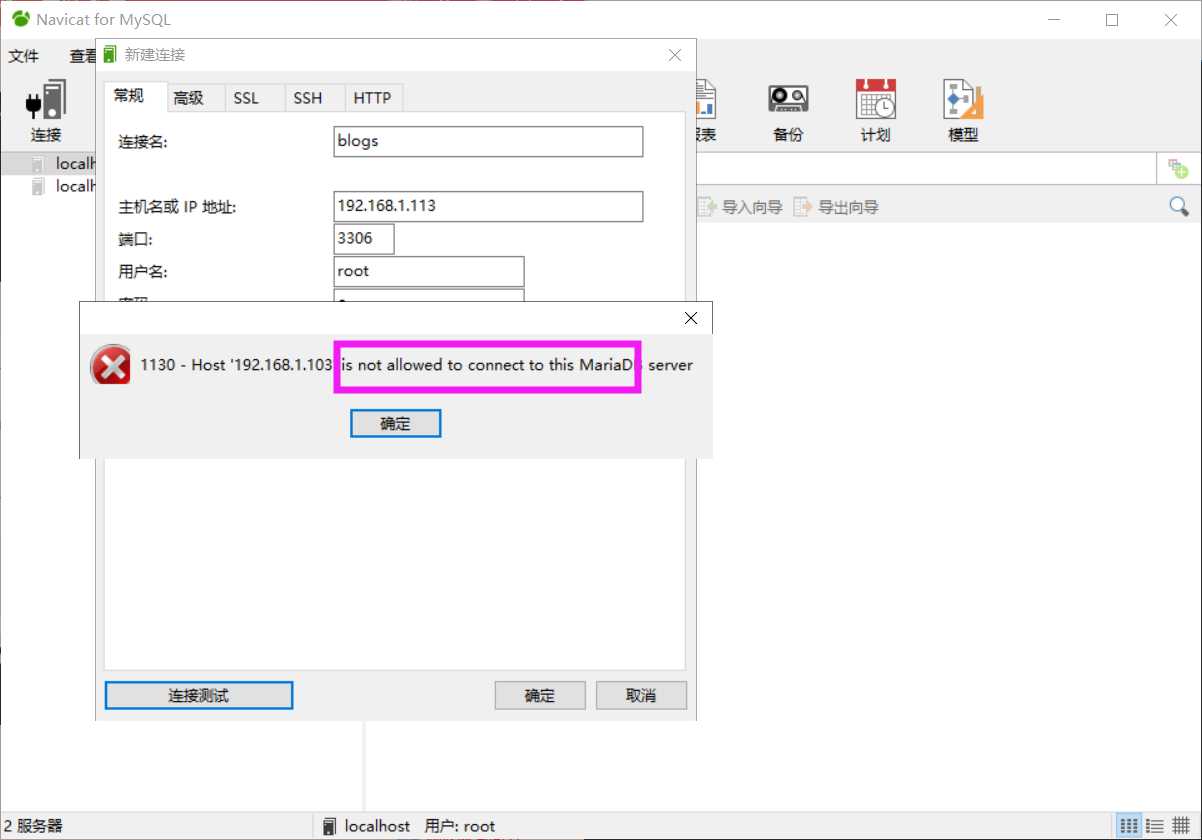This screenshot has width=1202, height=840.
Task: Close the 新建连接 dialog
Action: click(x=676, y=56)
